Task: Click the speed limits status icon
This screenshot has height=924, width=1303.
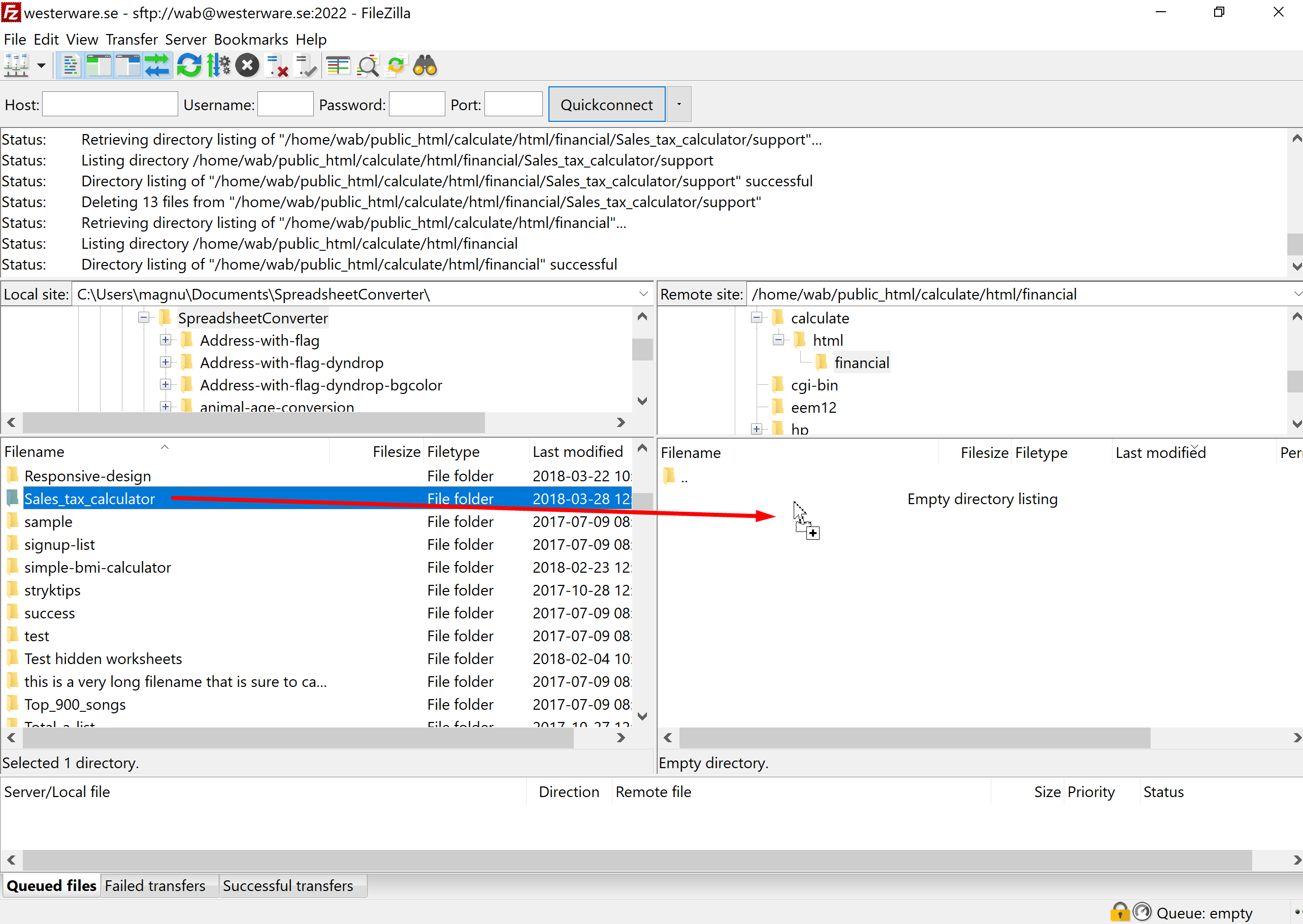Action: 1142,912
